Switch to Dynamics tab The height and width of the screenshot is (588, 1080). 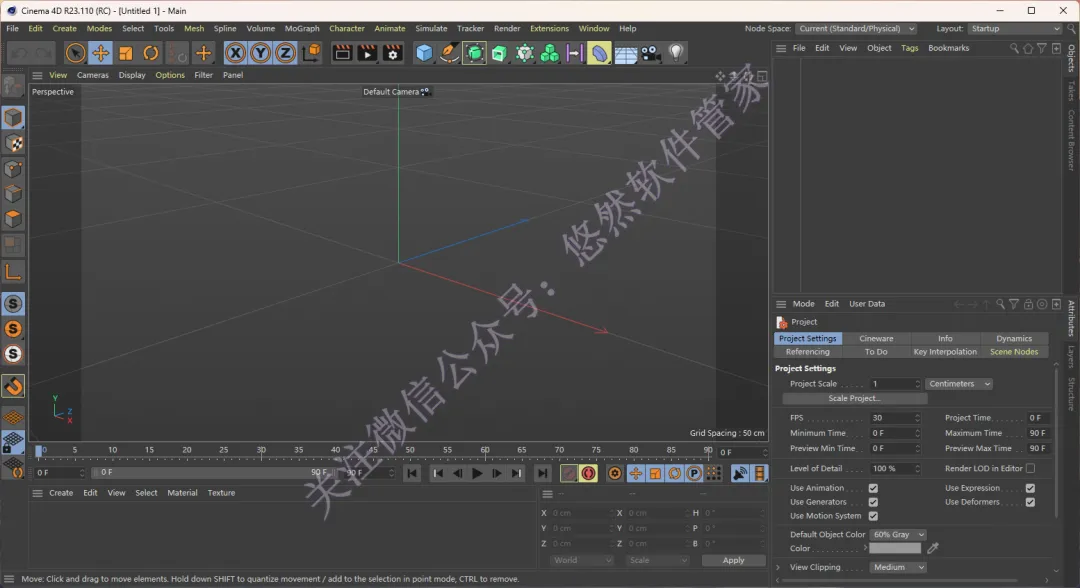tap(1014, 339)
